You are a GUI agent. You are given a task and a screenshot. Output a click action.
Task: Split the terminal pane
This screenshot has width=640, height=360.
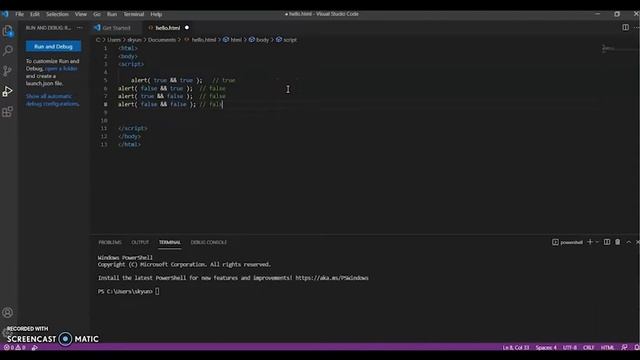pyautogui.click(x=607, y=242)
